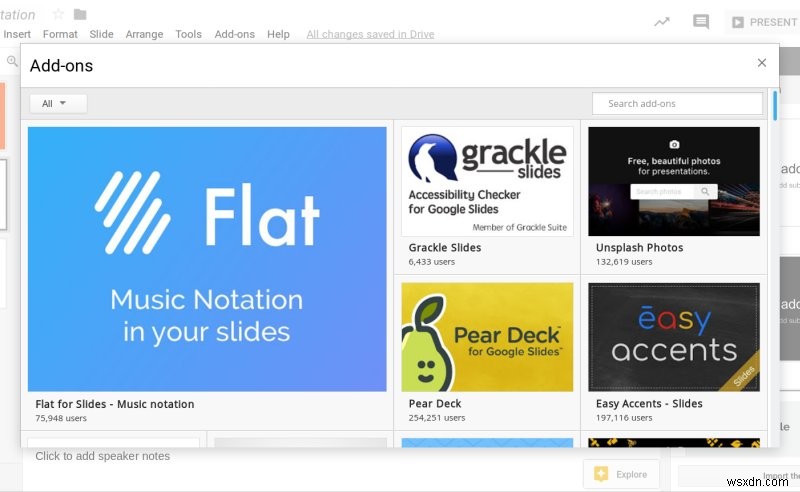Click the Unsplash Photos title text
Viewport: 800px width, 492px height.
click(x=639, y=248)
